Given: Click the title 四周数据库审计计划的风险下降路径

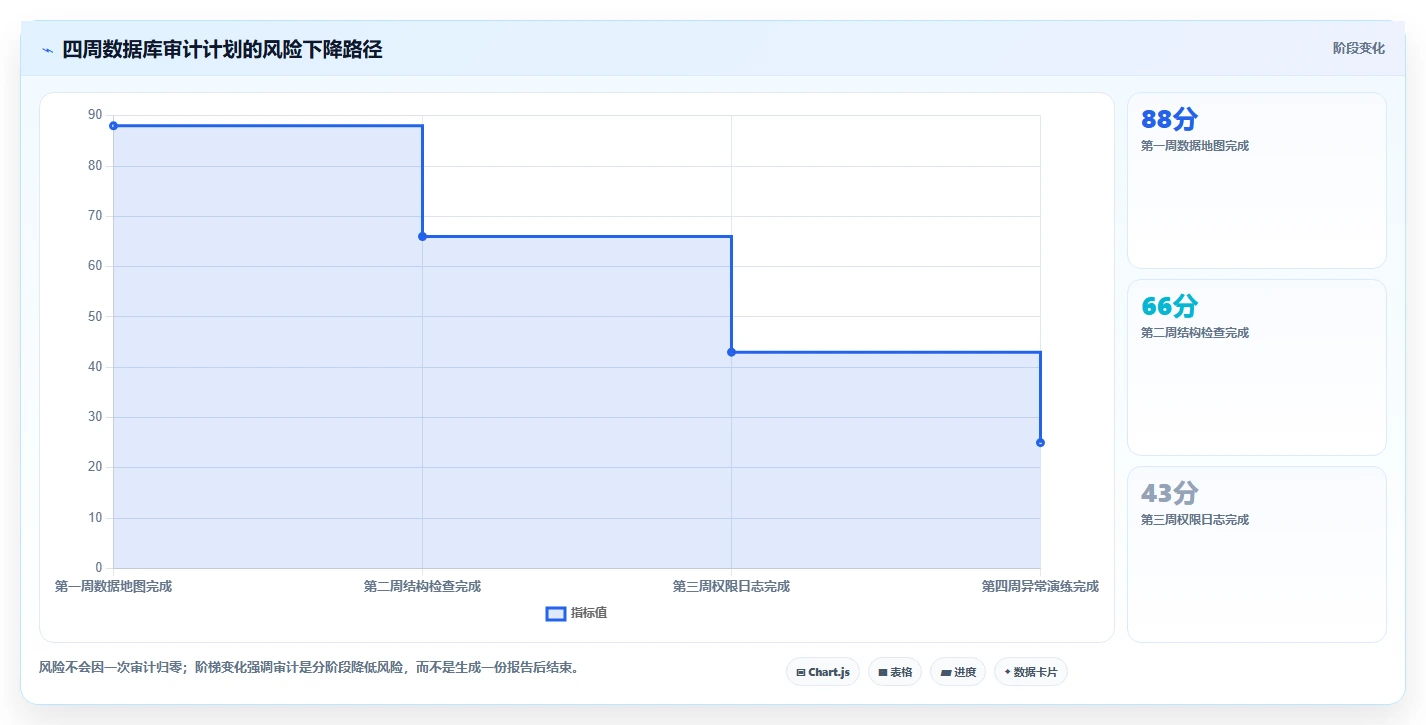Looking at the screenshot, I should coord(222,49).
